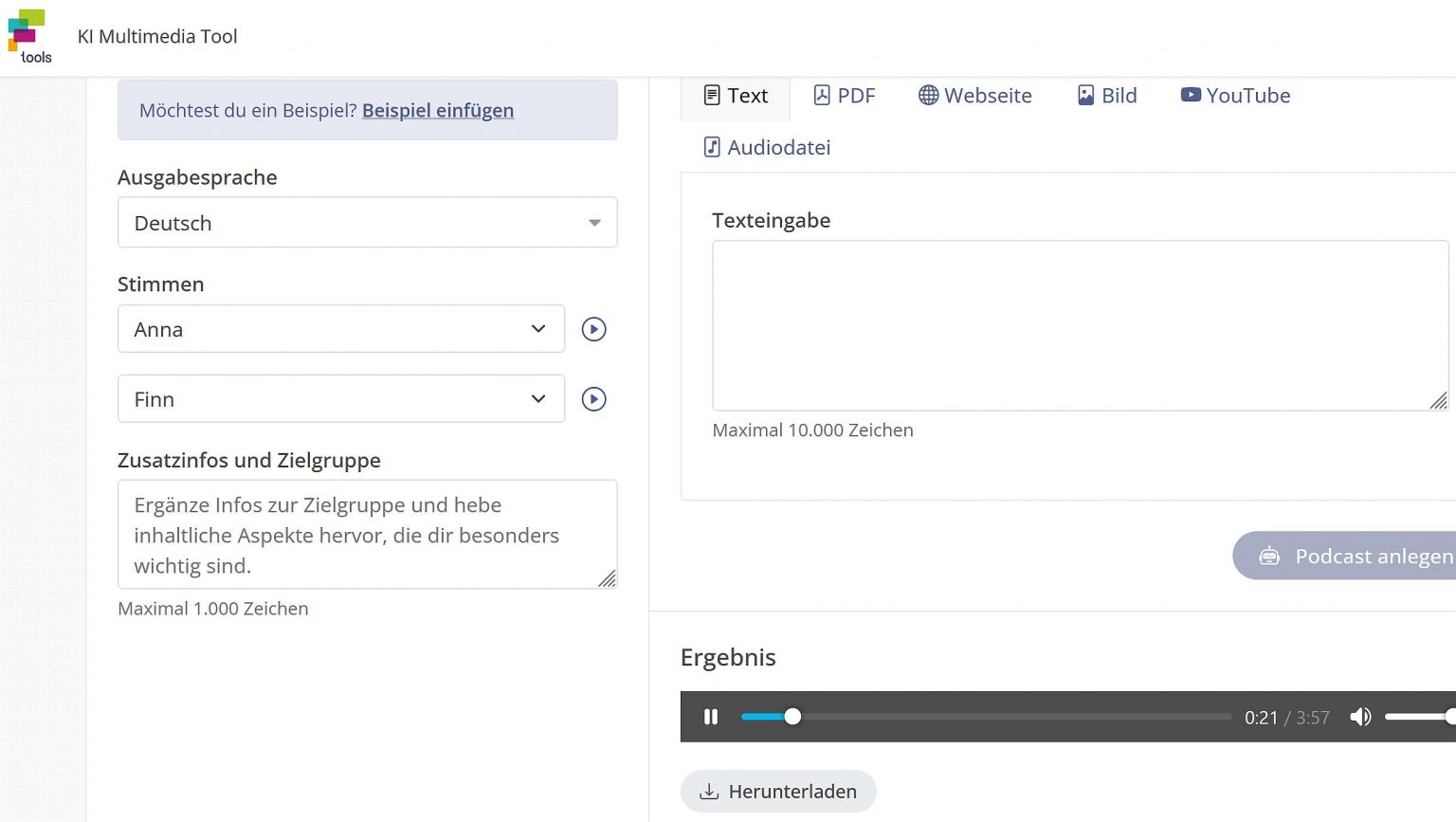Viewport: 1456px width, 822px height.
Task: Click the Beispiel einfügen link
Action: 437,110
